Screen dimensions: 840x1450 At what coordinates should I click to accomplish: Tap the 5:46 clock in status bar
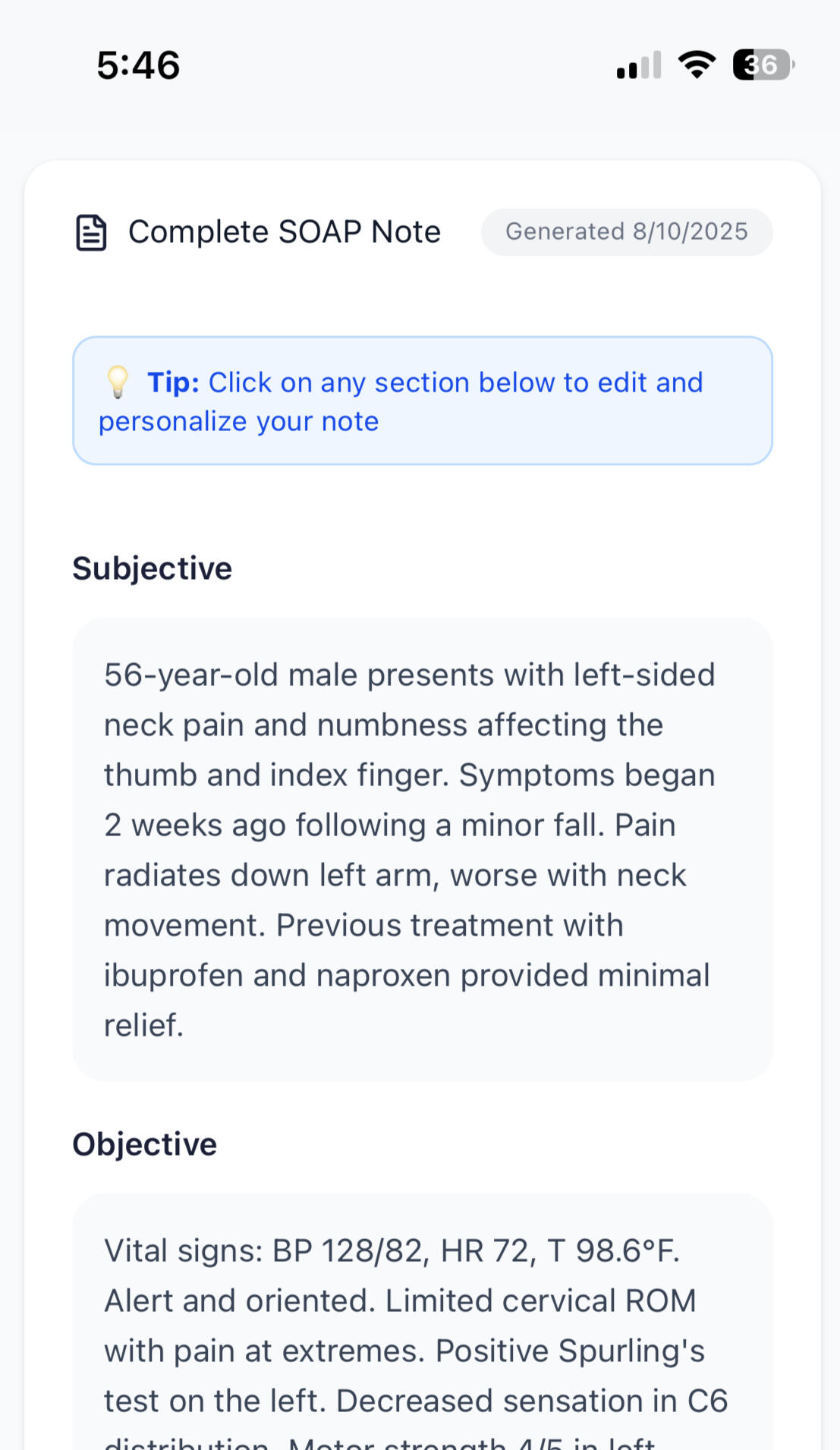[138, 65]
